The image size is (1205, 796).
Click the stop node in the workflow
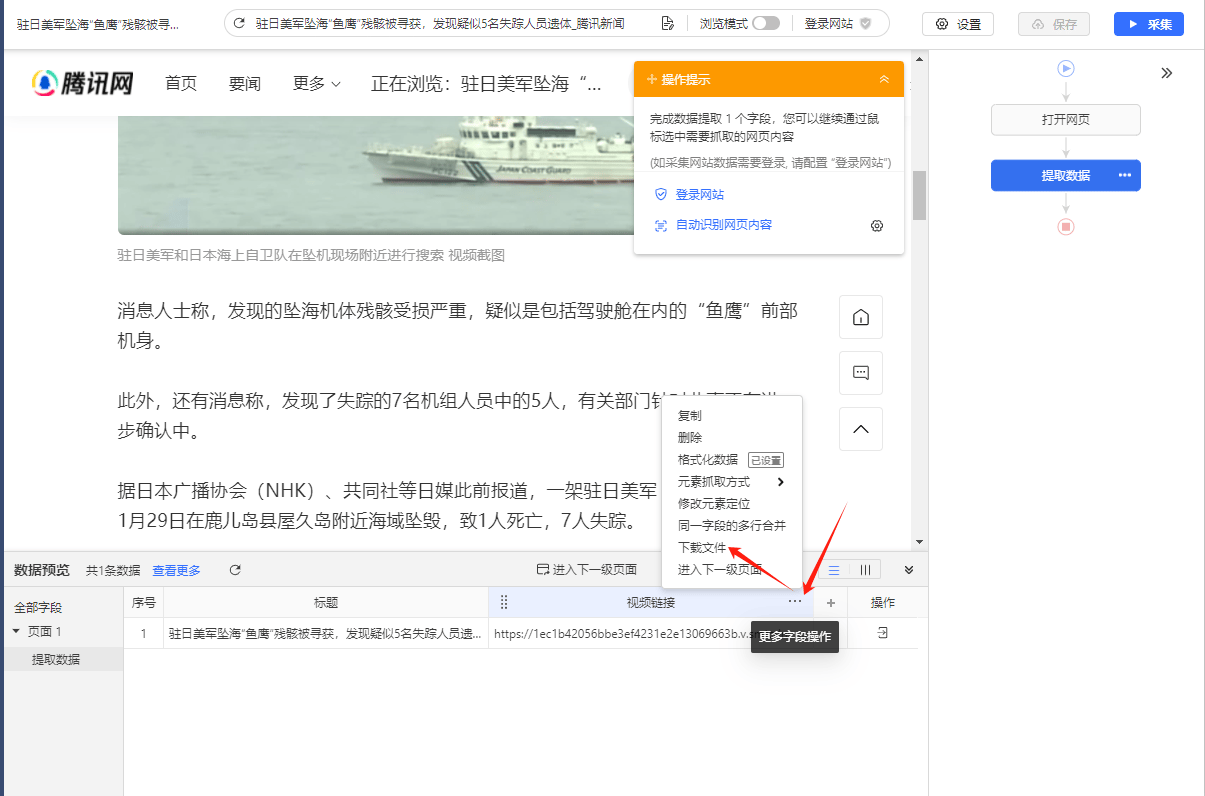1066,227
